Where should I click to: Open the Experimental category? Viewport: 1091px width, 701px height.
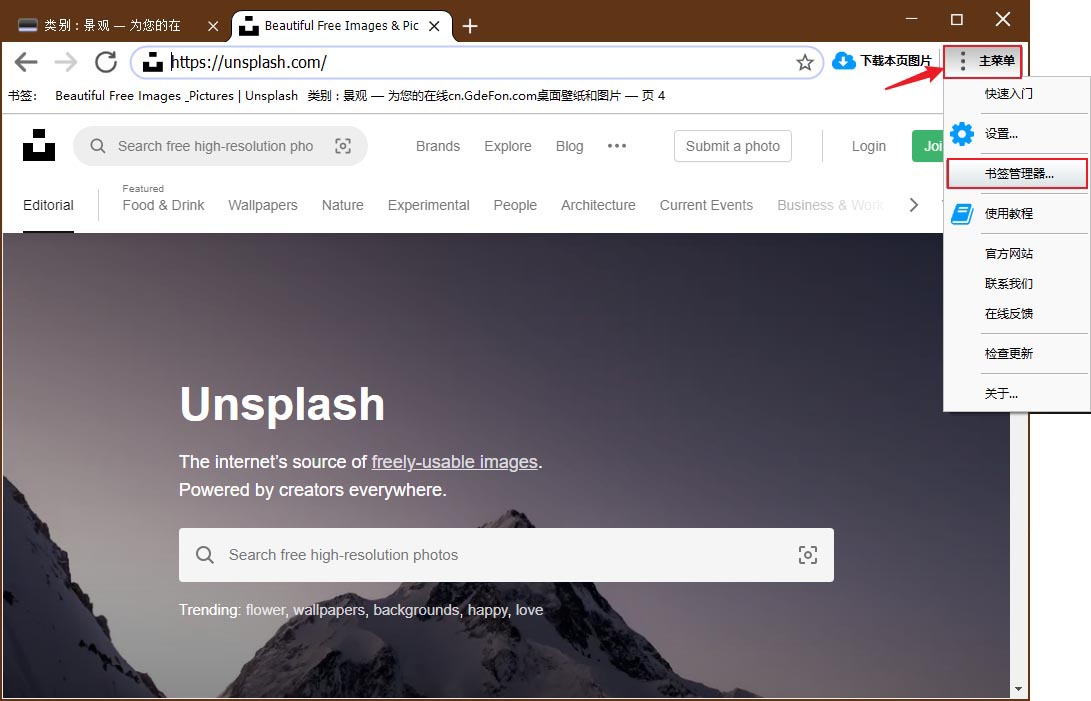point(429,205)
